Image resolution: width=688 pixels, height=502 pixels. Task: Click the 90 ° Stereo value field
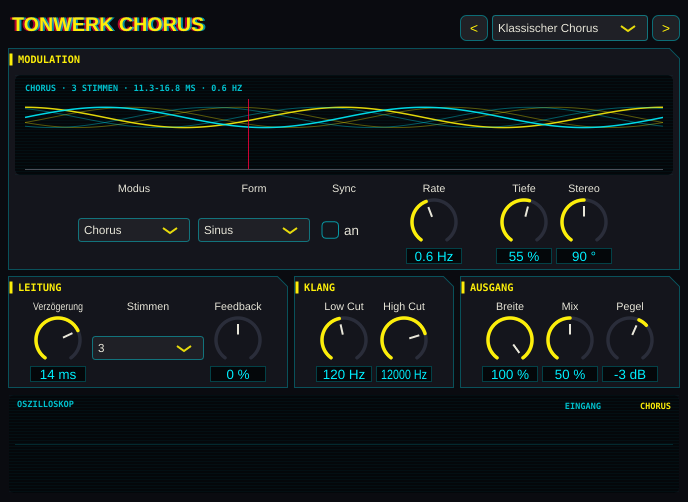584,256
